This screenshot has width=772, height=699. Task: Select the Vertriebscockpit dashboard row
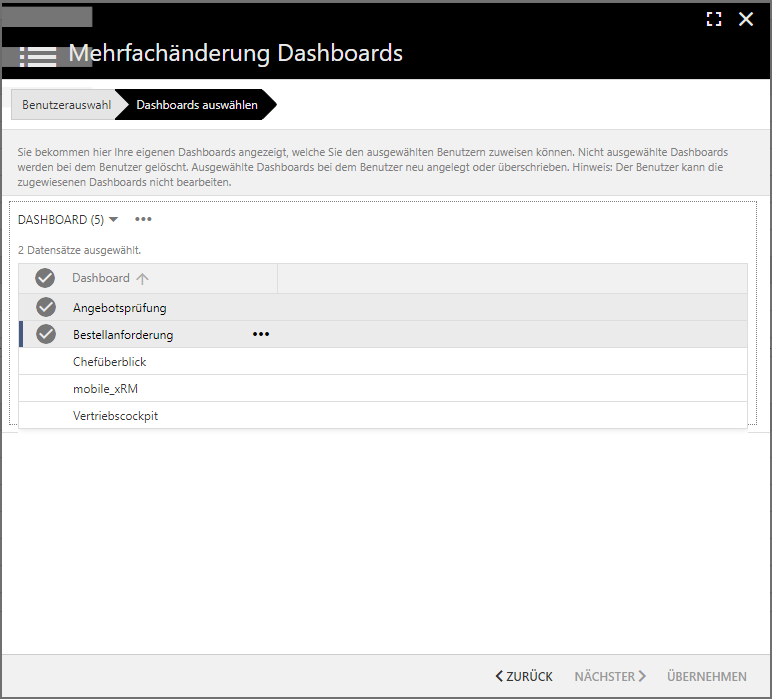coord(383,415)
